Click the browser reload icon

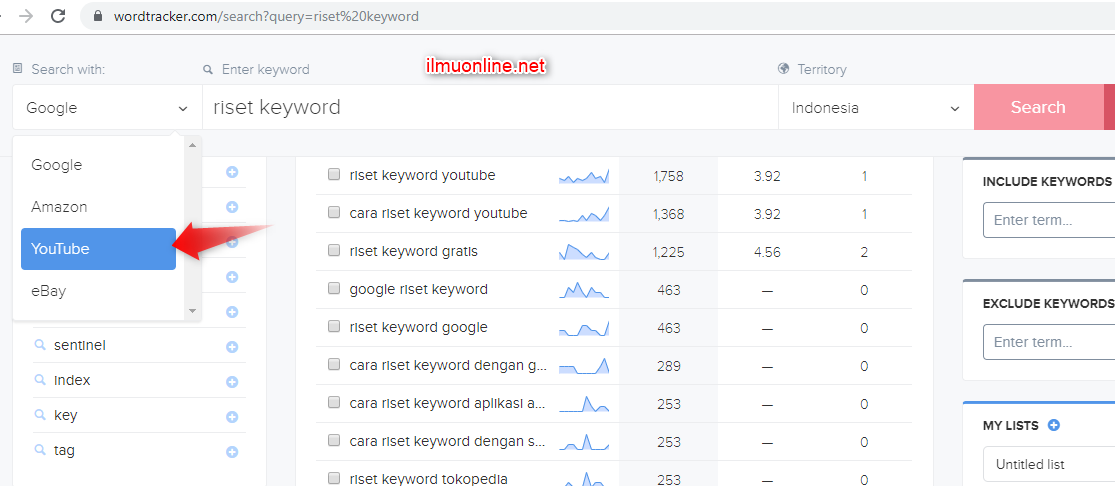(x=58, y=16)
